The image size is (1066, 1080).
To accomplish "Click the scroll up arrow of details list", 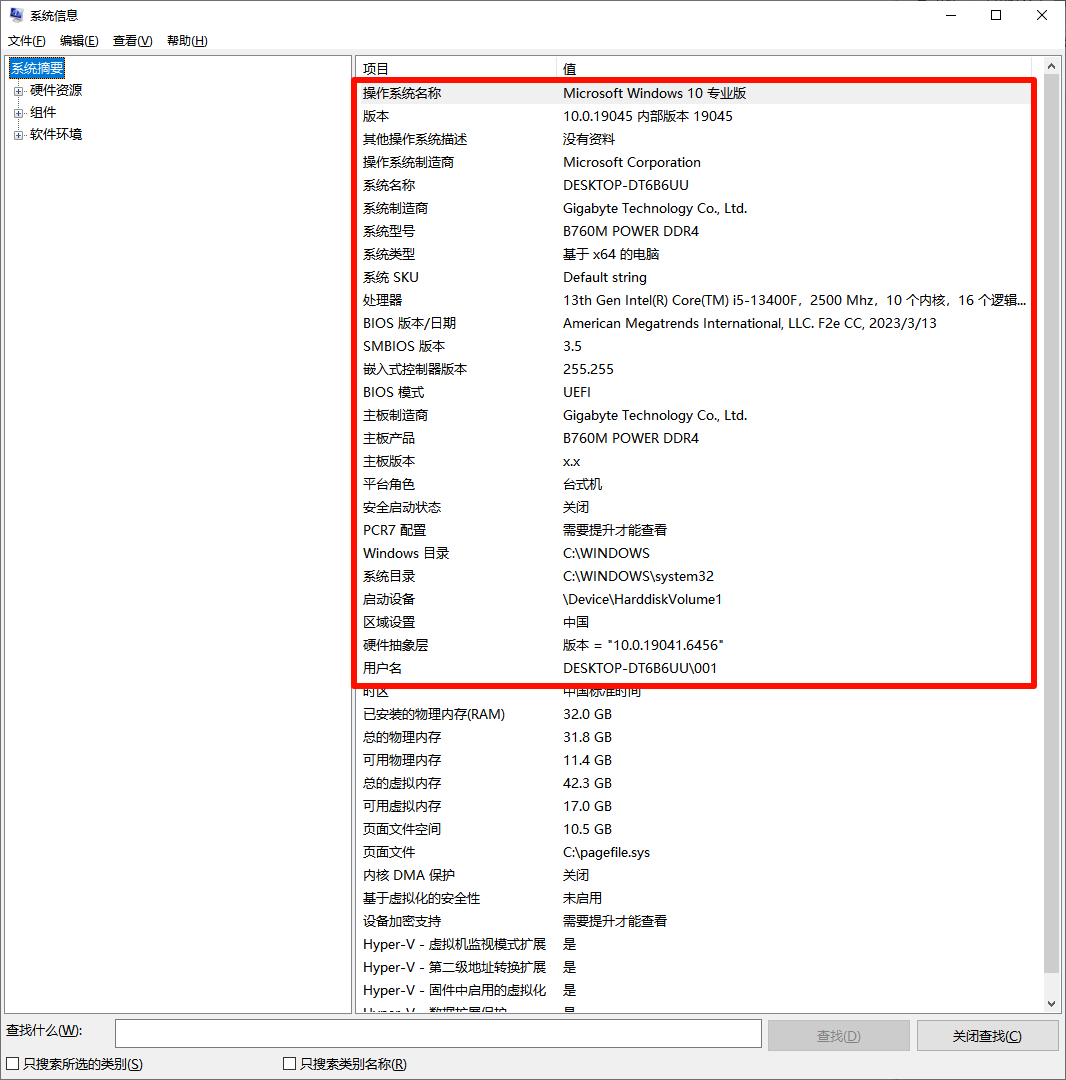I will (1051, 66).
